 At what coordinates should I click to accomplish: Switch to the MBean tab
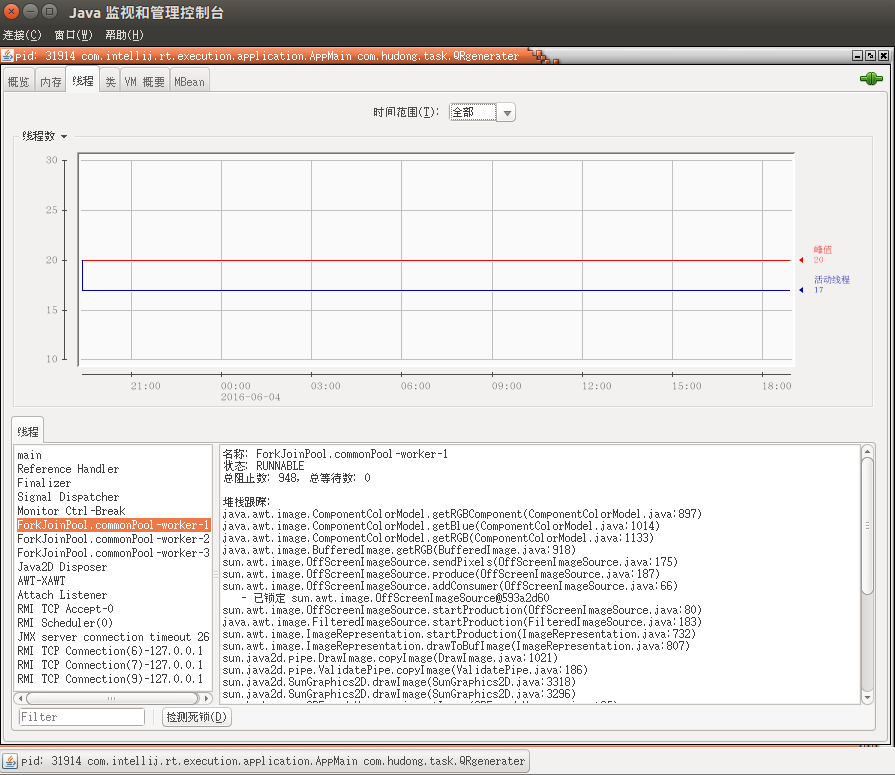pyautogui.click(x=190, y=82)
